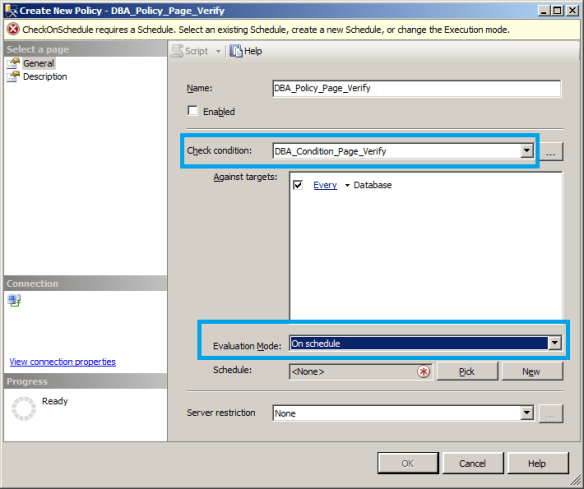Maximize the Create New Policy window
Image resolution: width=584 pixels, height=489 pixels.
click(x=557, y=11)
